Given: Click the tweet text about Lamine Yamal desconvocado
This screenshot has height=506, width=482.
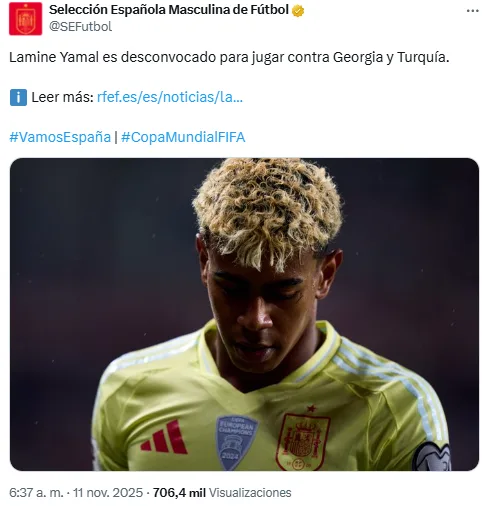Looking at the screenshot, I should pyautogui.click(x=229, y=57).
